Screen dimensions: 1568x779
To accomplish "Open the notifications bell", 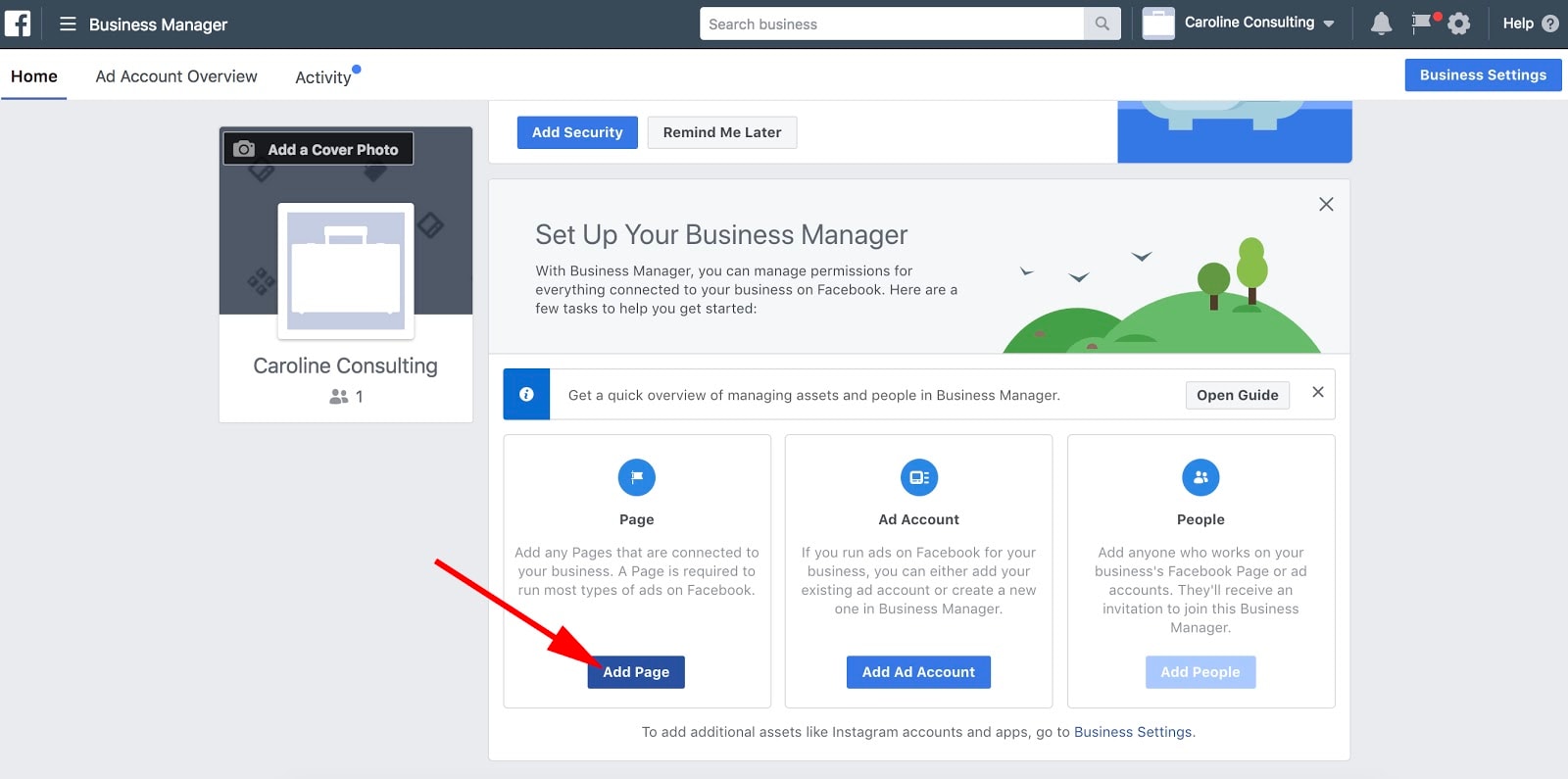I will tap(1381, 24).
